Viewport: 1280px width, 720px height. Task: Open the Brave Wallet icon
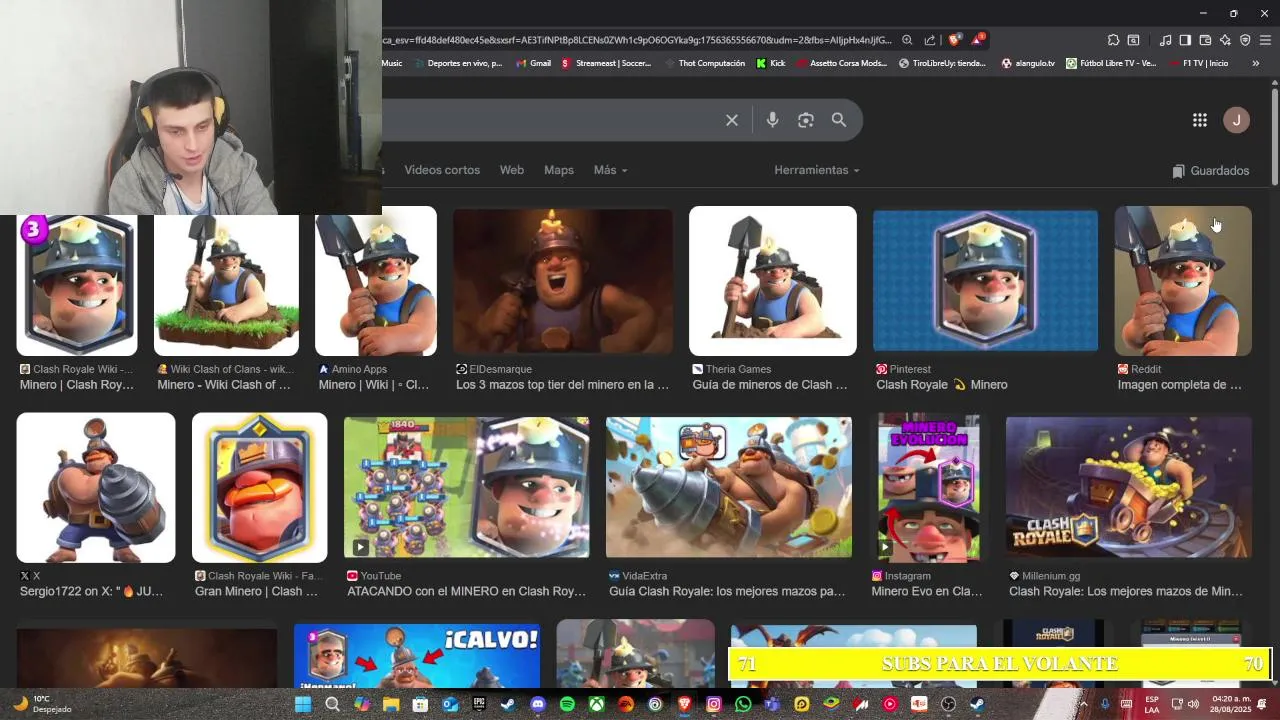click(x=1205, y=40)
